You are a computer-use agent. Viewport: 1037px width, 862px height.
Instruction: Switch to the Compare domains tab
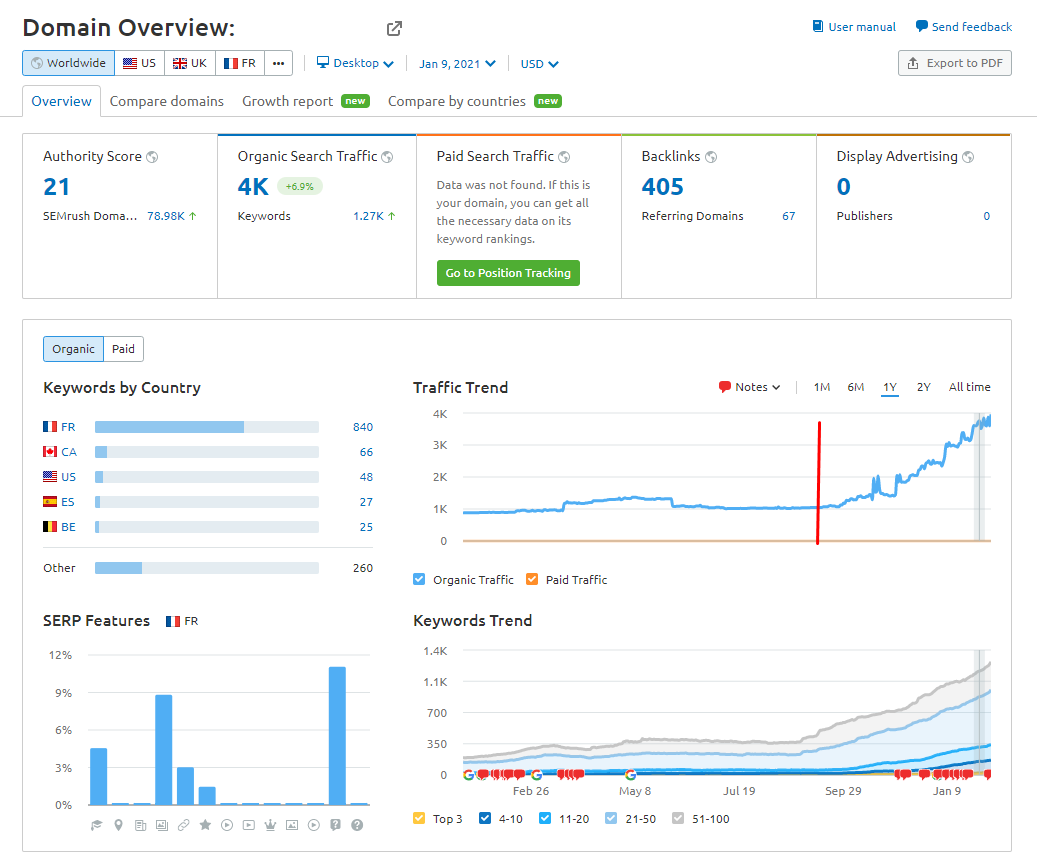(x=166, y=101)
